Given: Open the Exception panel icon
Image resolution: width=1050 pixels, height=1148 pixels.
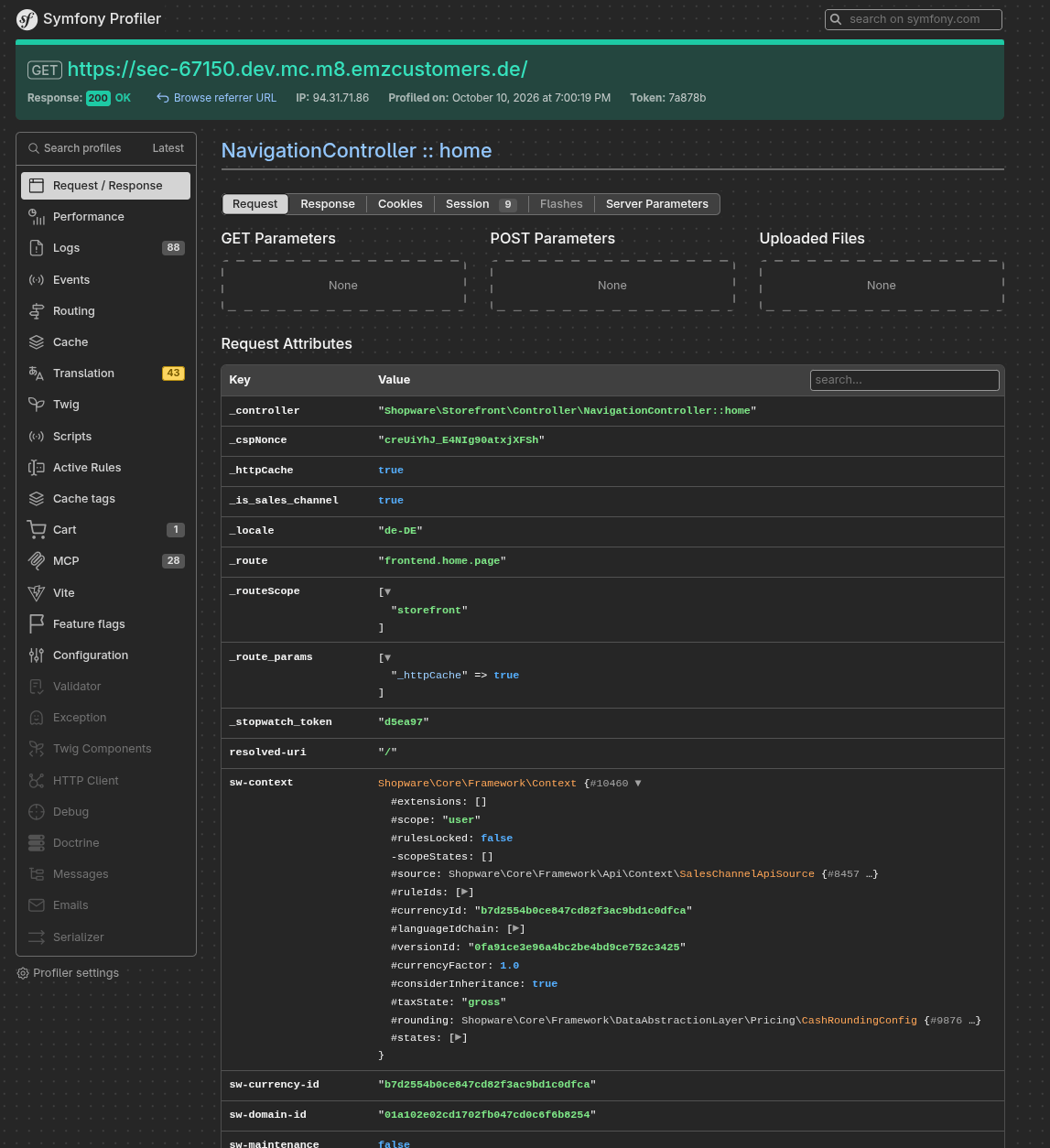Looking at the screenshot, I should coord(37,718).
